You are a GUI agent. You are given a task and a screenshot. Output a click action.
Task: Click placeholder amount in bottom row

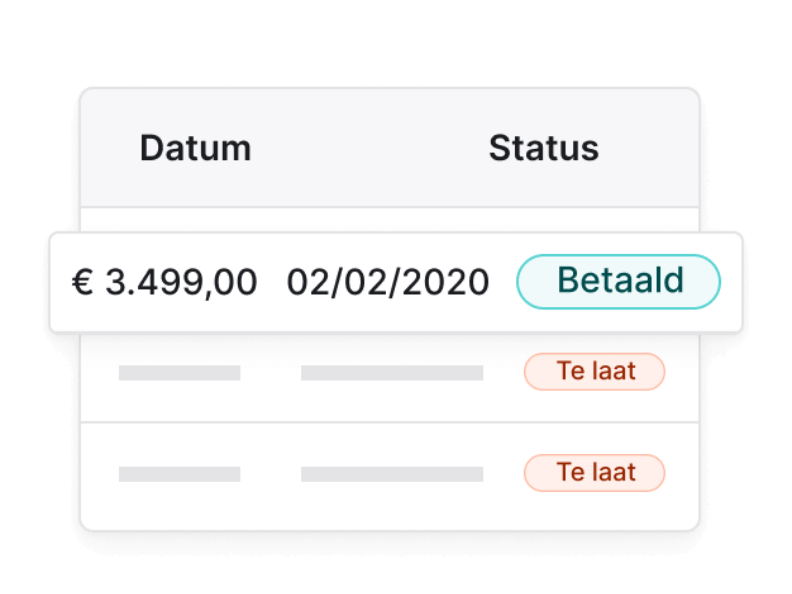click(179, 474)
